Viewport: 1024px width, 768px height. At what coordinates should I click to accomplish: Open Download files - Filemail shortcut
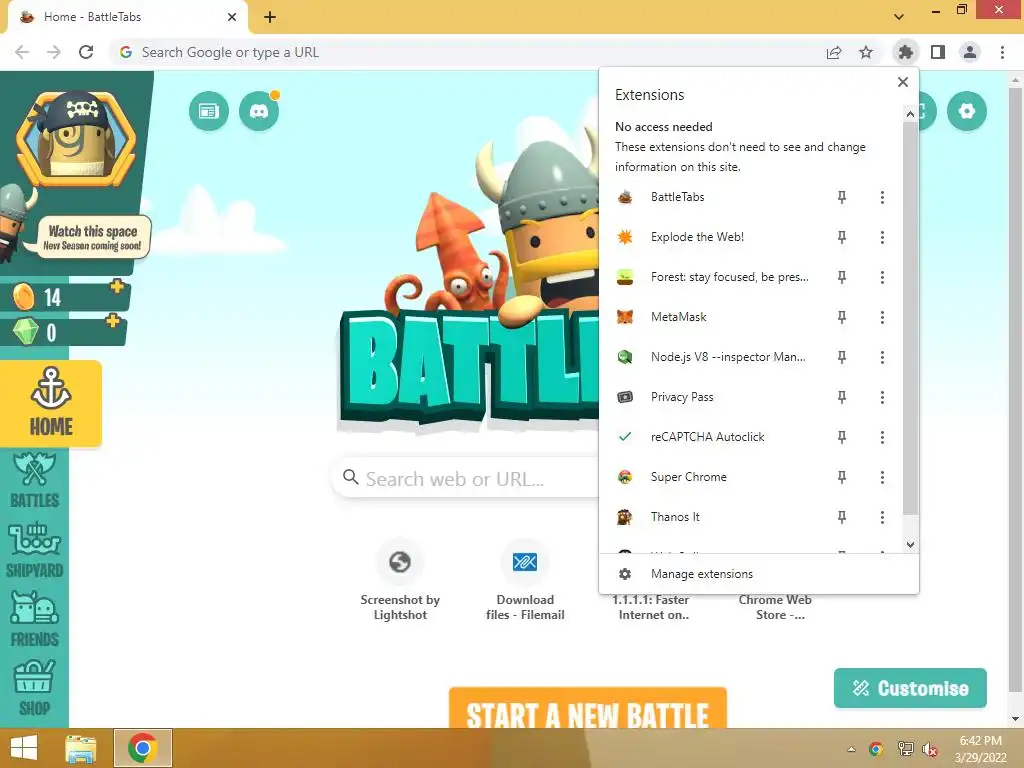click(525, 579)
